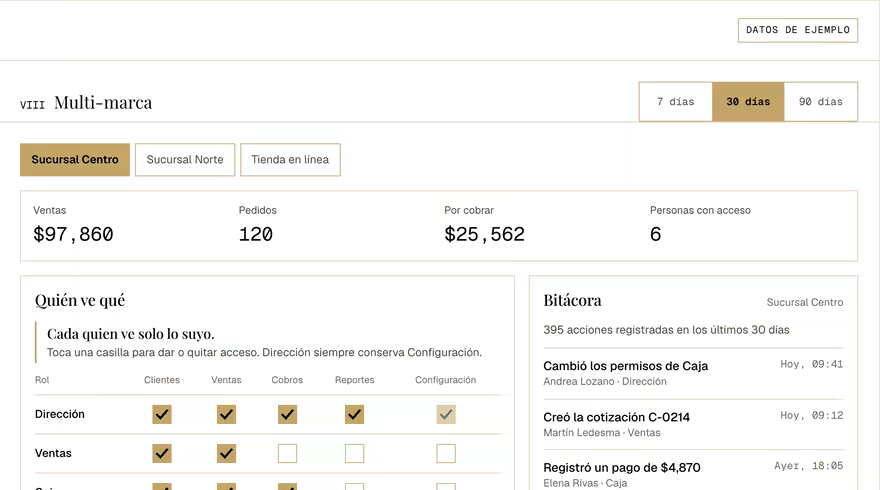Toggle Cobros access for Dirección
The image size is (880, 490).
[x=287, y=414]
